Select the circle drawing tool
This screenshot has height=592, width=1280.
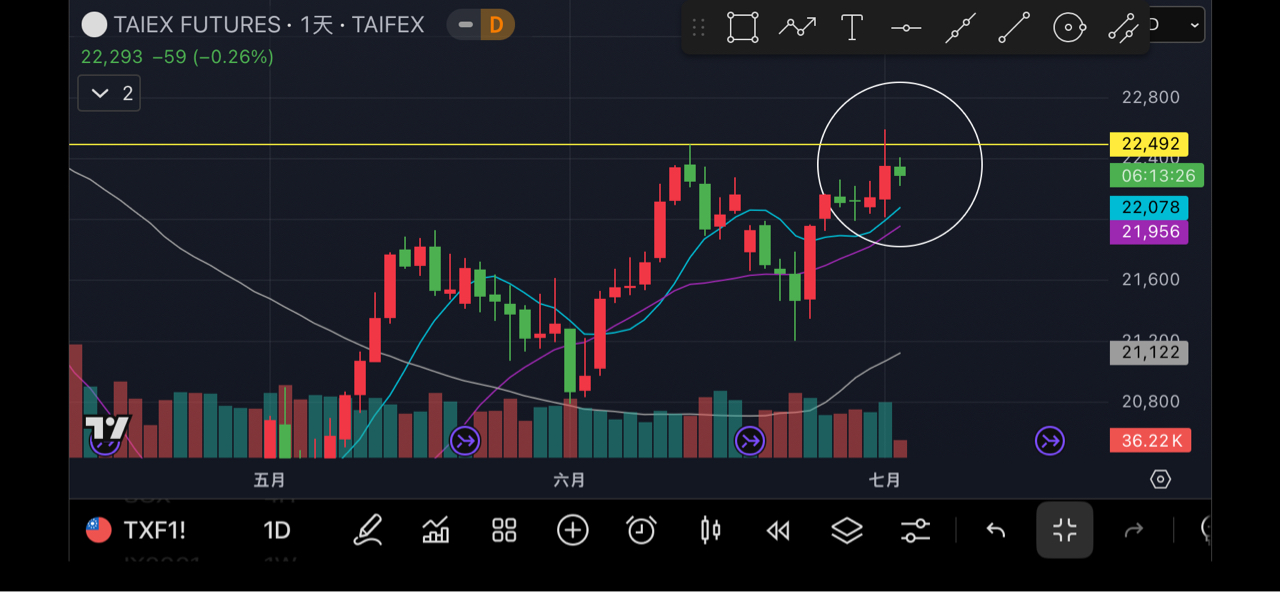click(x=1069, y=28)
